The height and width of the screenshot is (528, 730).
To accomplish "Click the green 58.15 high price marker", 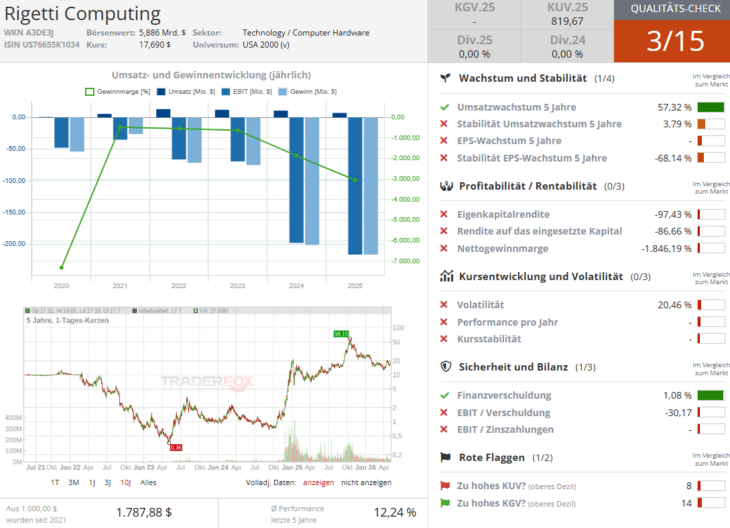I will (341, 334).
